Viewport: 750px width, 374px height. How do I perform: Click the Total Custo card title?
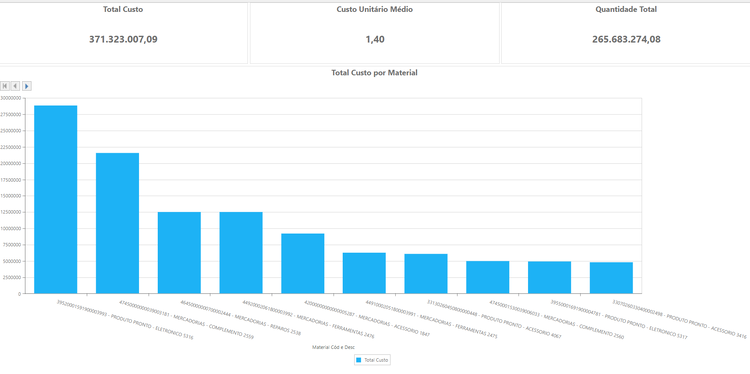tap(123, 9)
